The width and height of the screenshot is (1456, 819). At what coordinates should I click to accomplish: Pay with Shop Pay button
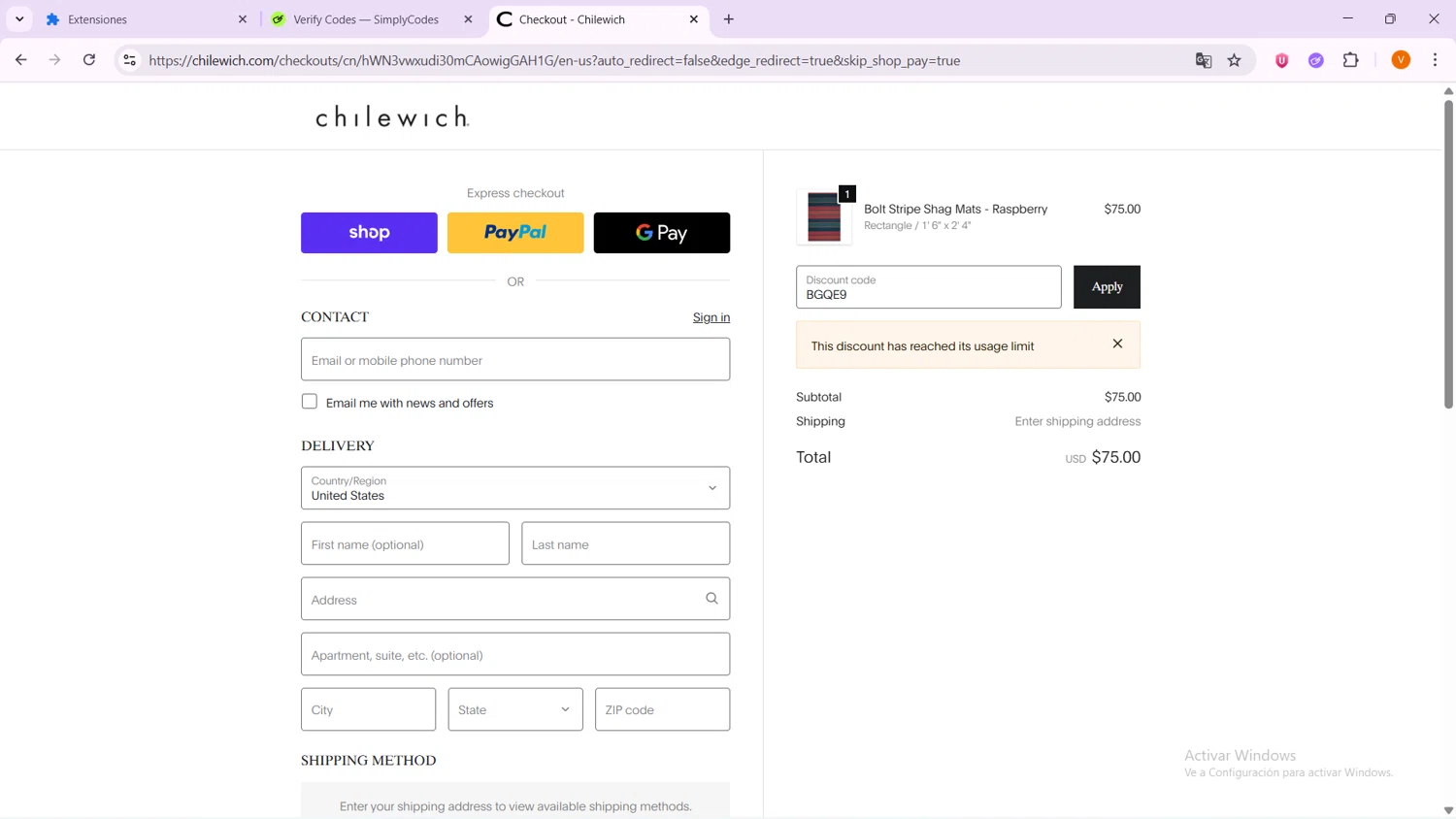369,233
